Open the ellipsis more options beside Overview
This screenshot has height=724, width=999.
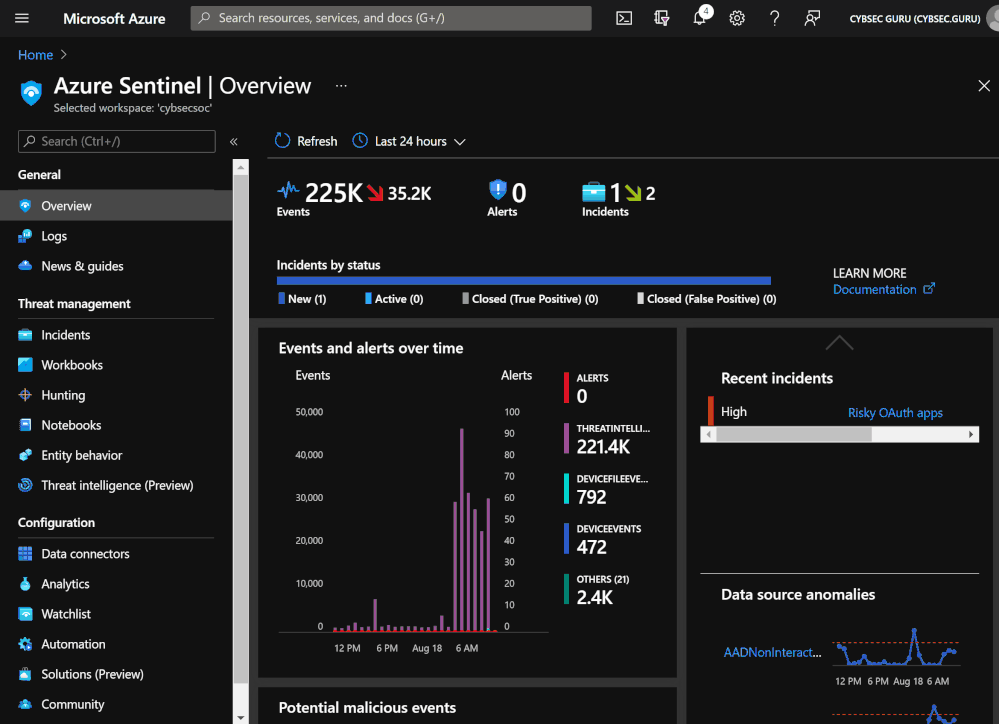[341, 85]
